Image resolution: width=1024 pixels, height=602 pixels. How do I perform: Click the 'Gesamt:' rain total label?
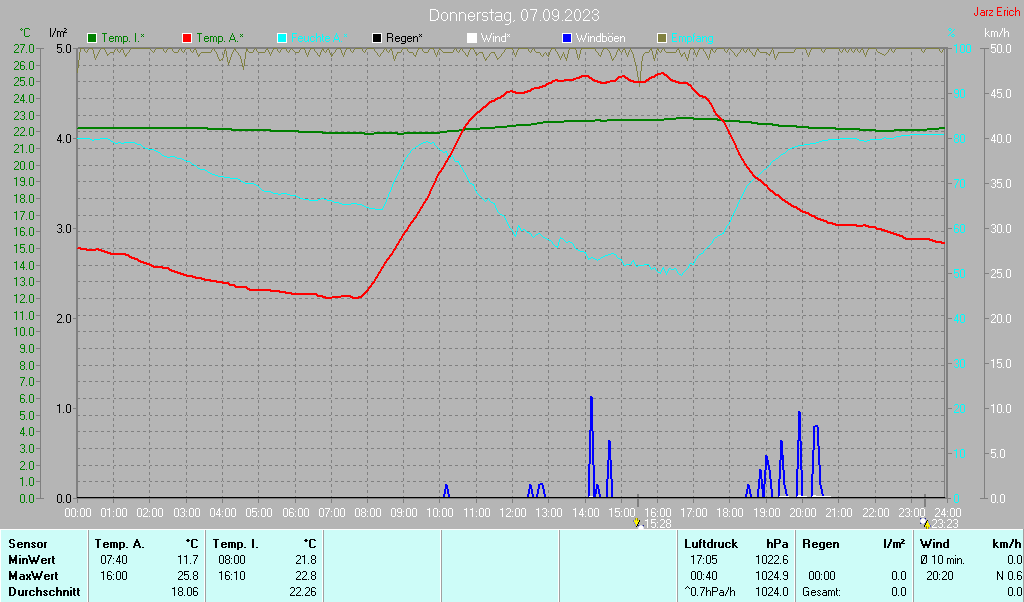pos(822,592)
